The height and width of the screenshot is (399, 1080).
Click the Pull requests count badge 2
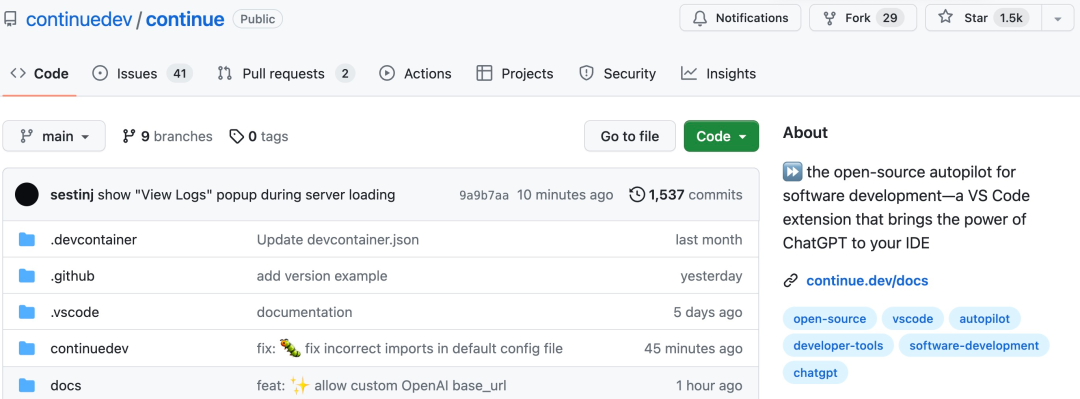click(345, 74)
